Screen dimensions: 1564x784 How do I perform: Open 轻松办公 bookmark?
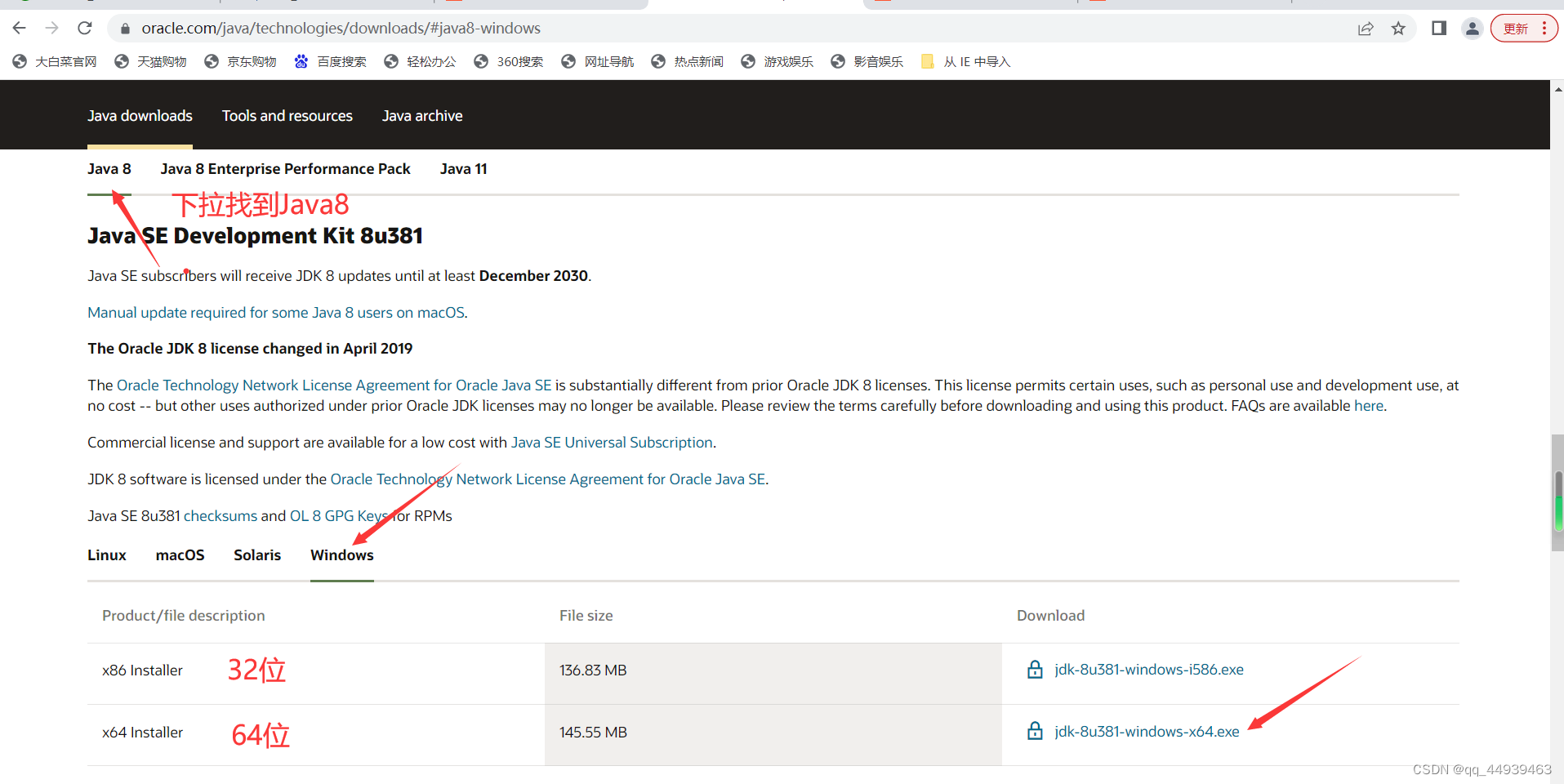coord(420,62)
